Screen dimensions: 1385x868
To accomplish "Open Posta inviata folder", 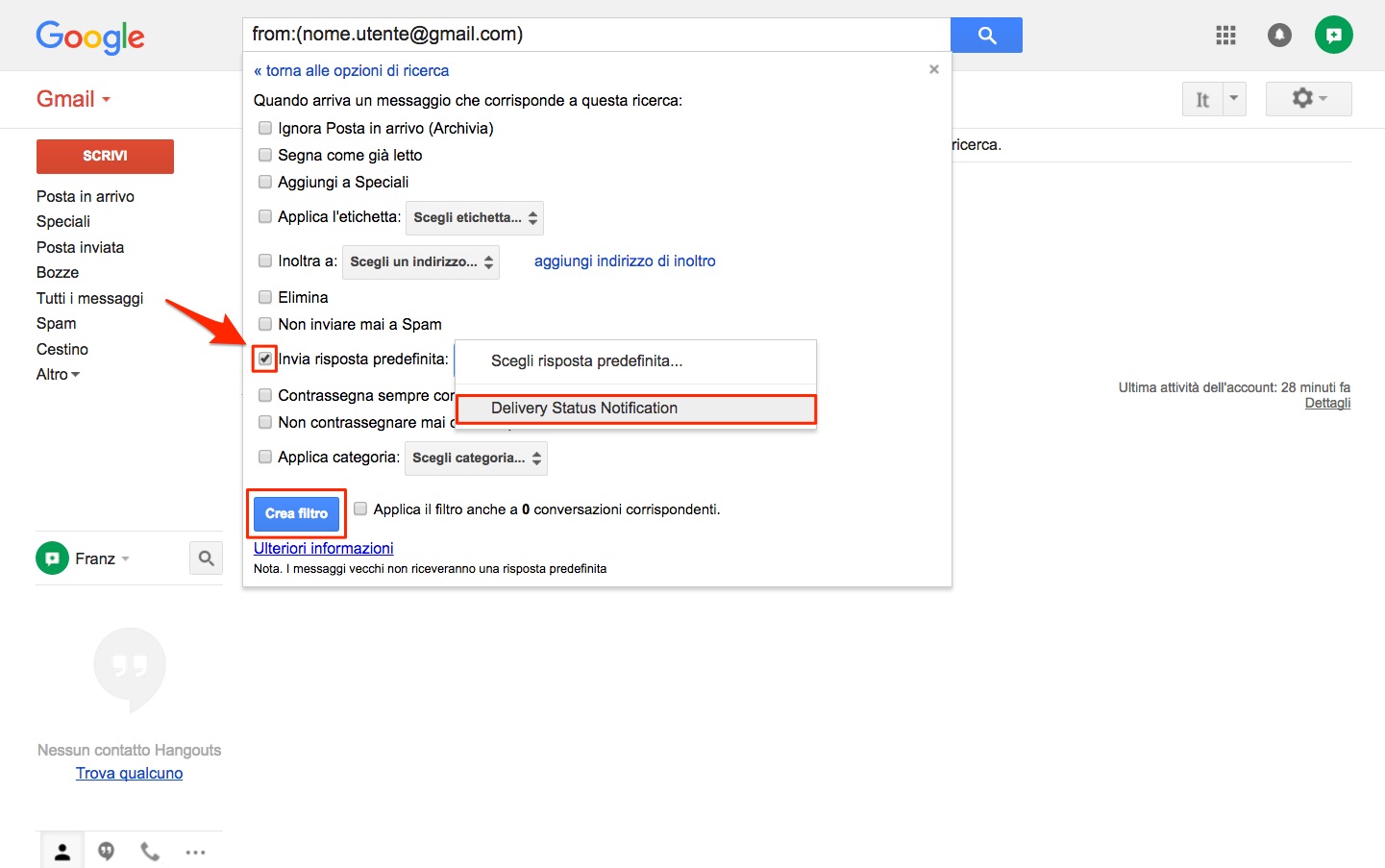I will point(81,247).
